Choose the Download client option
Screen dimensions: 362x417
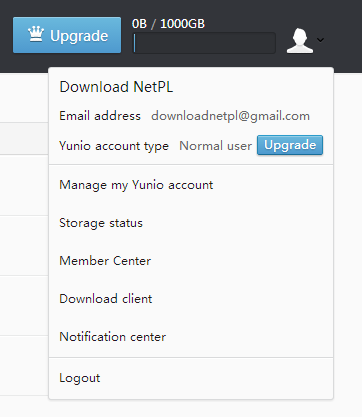[x=106, y=299]
